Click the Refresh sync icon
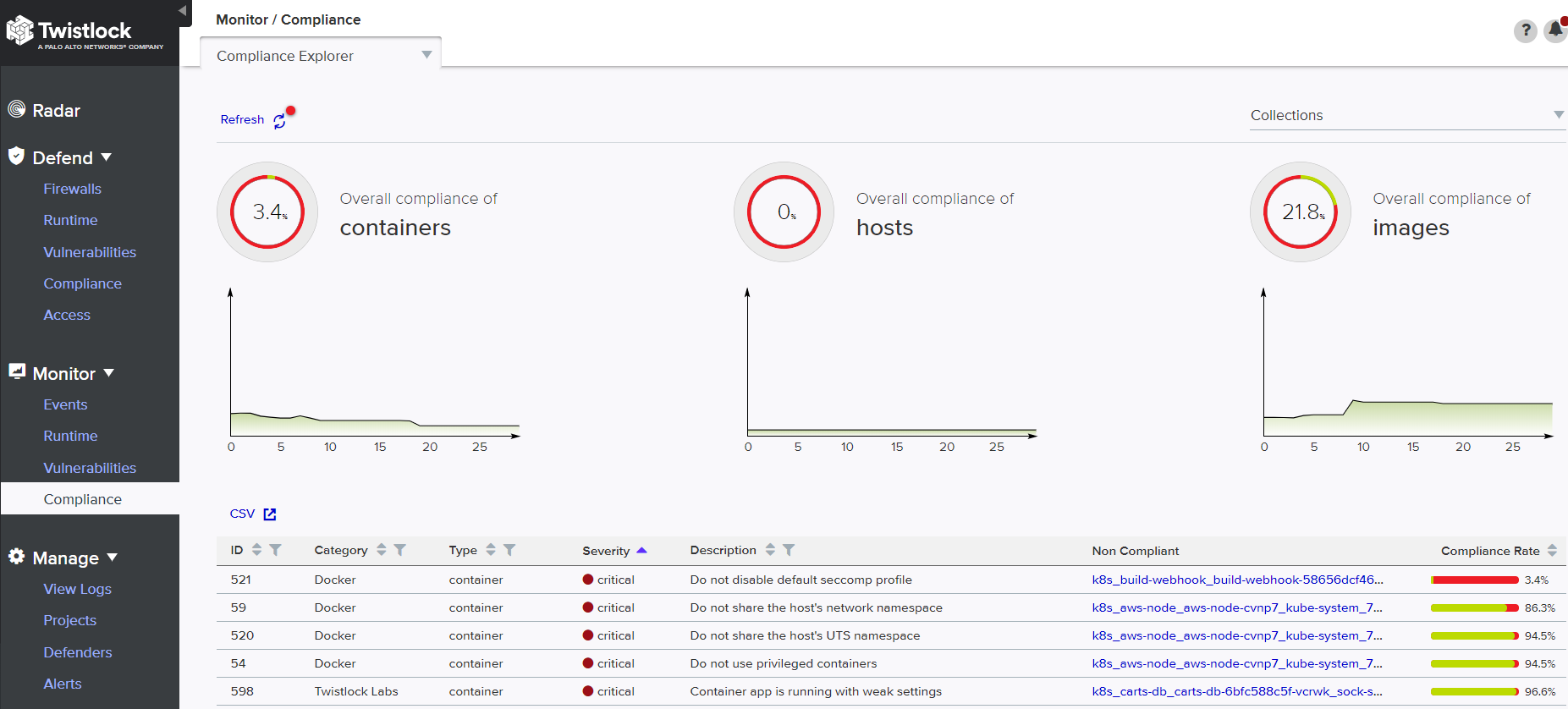 coord(279,122)
